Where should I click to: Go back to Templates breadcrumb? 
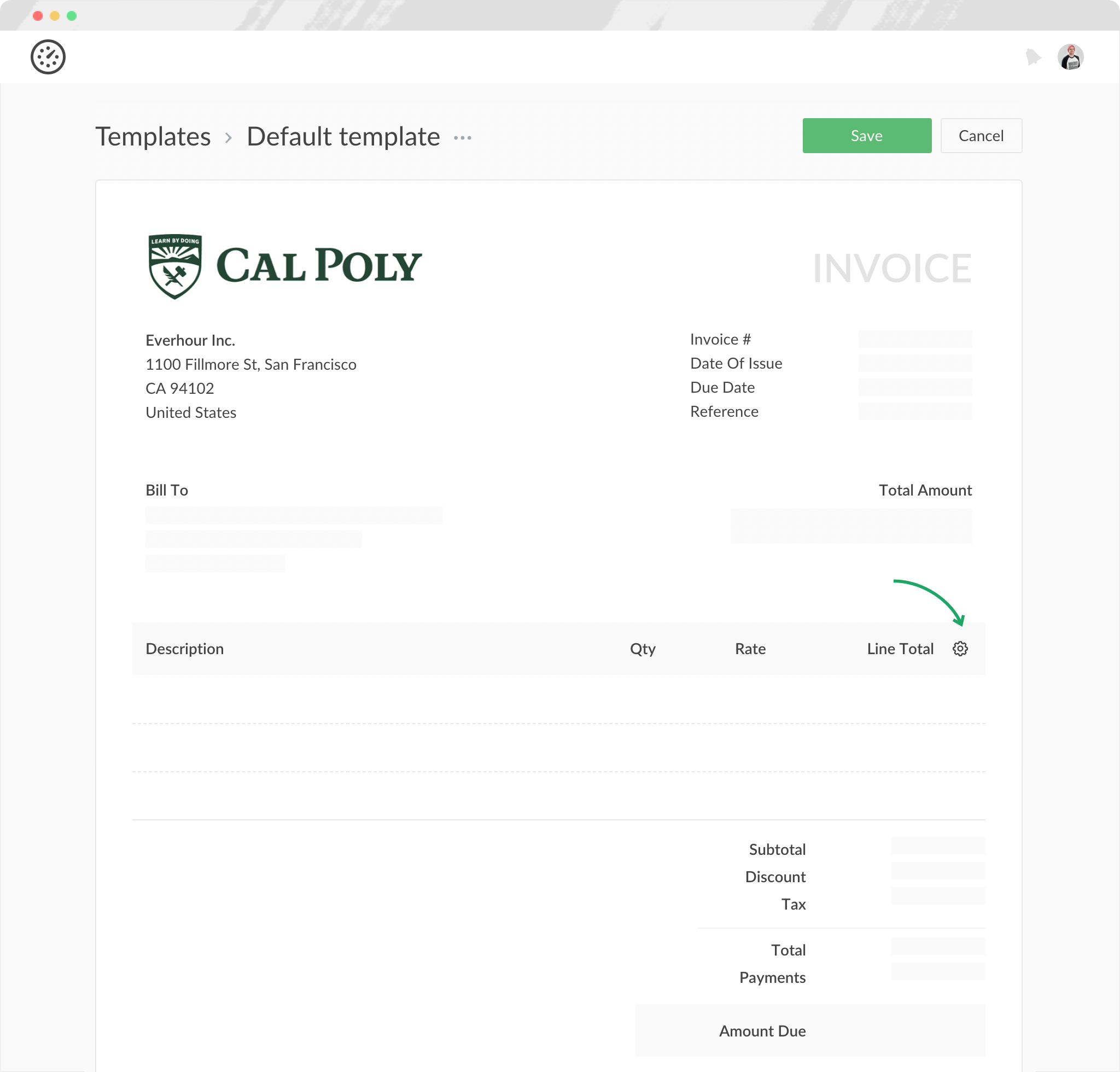pyautogui.click(x=153, y=137)
